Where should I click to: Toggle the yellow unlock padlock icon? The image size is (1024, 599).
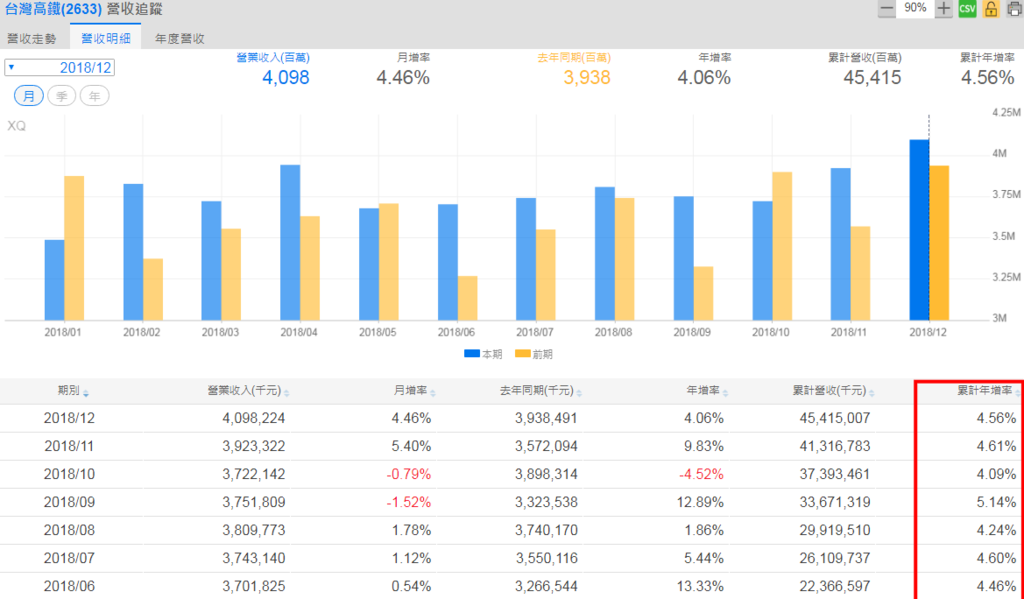click(991, 9)
